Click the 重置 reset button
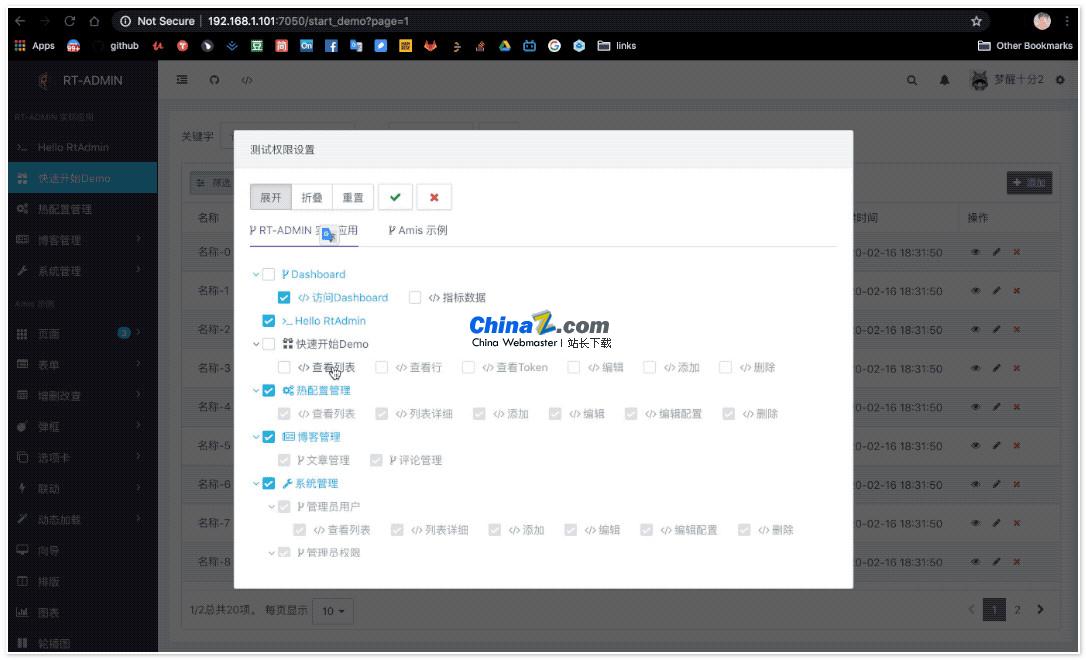This screenshot has height=660, width=1086. (353, 198)
